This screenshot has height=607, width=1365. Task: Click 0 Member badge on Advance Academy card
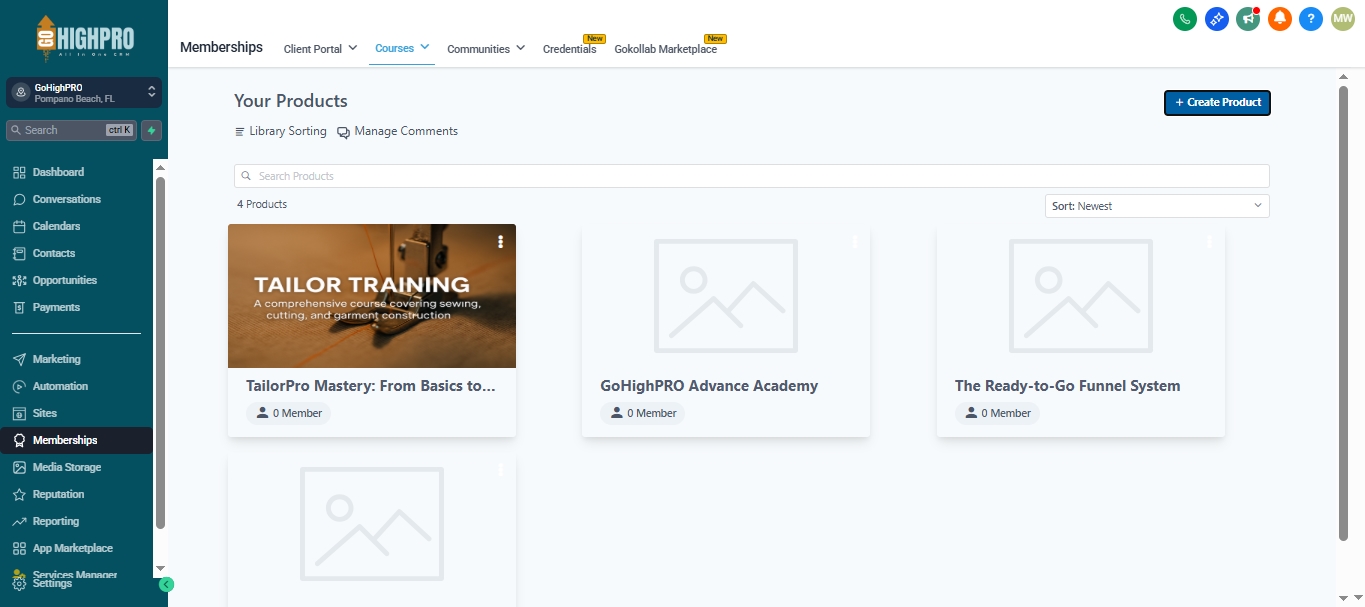click(x=642, y=413)
